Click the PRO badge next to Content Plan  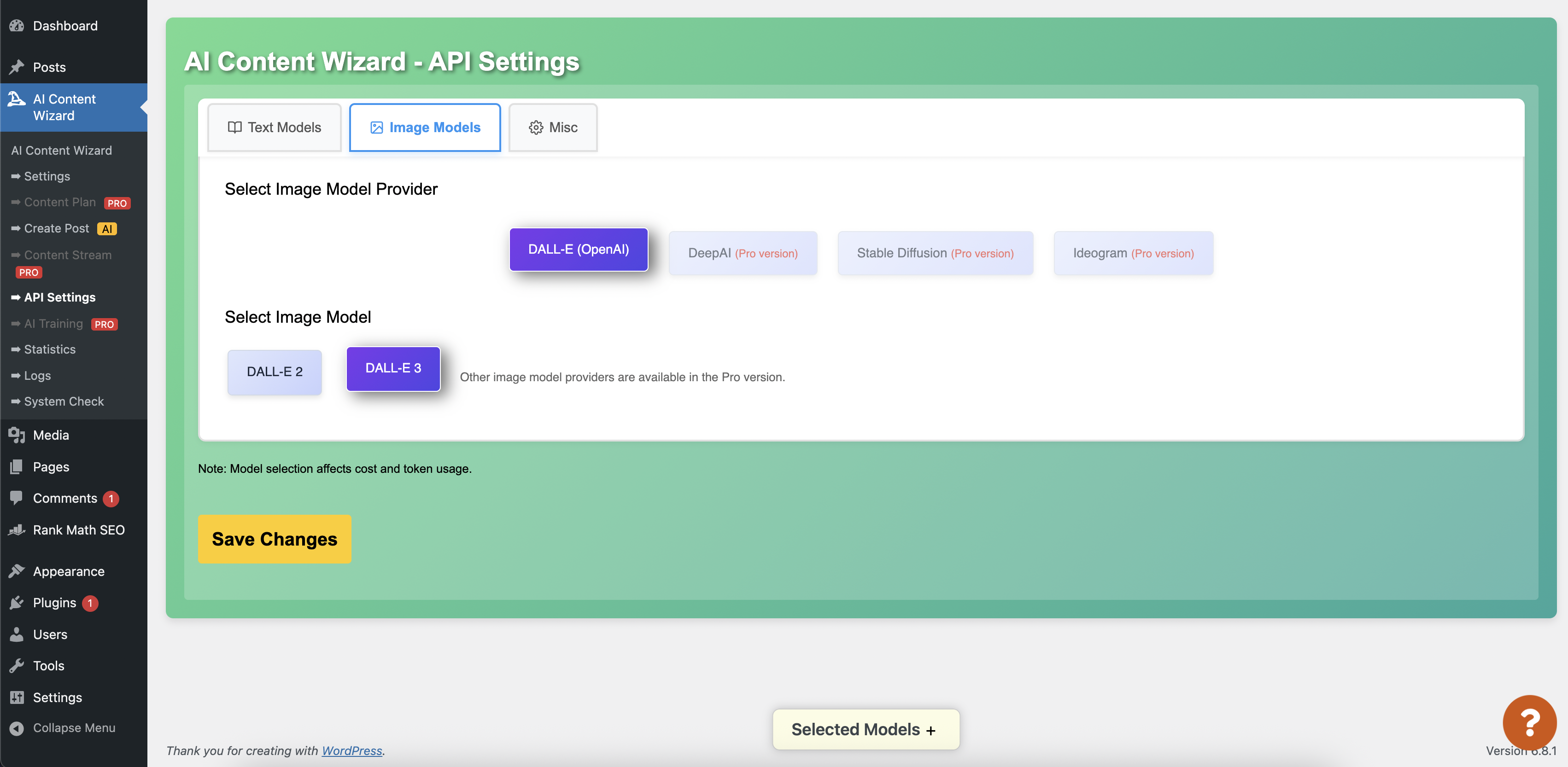(x=117, y=203)
